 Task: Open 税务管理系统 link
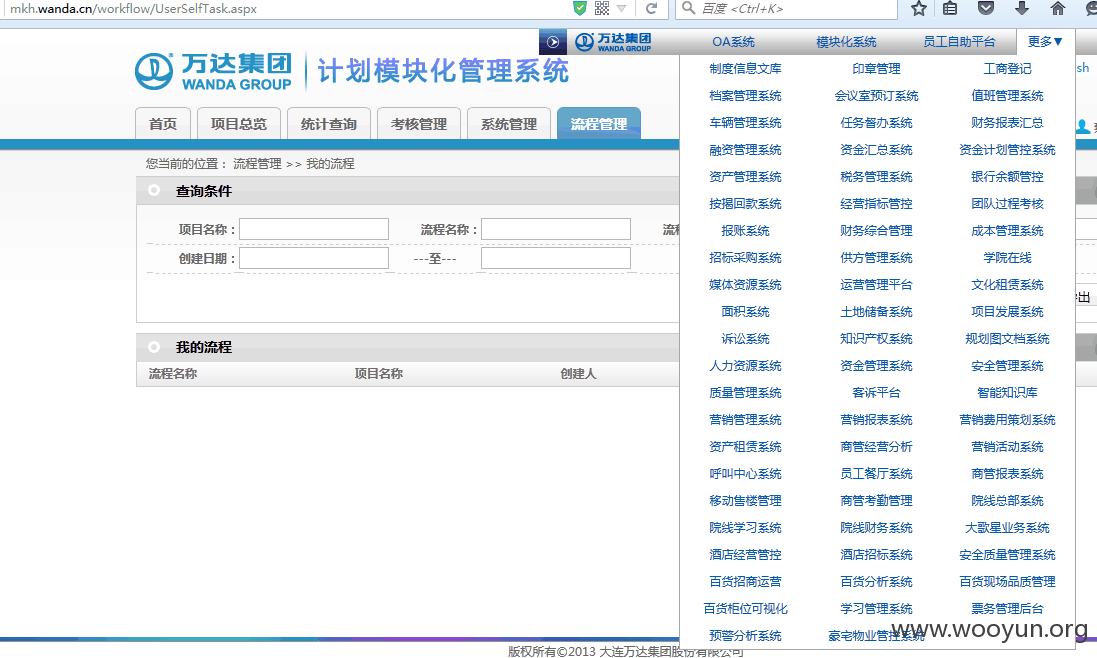(876, 177)
